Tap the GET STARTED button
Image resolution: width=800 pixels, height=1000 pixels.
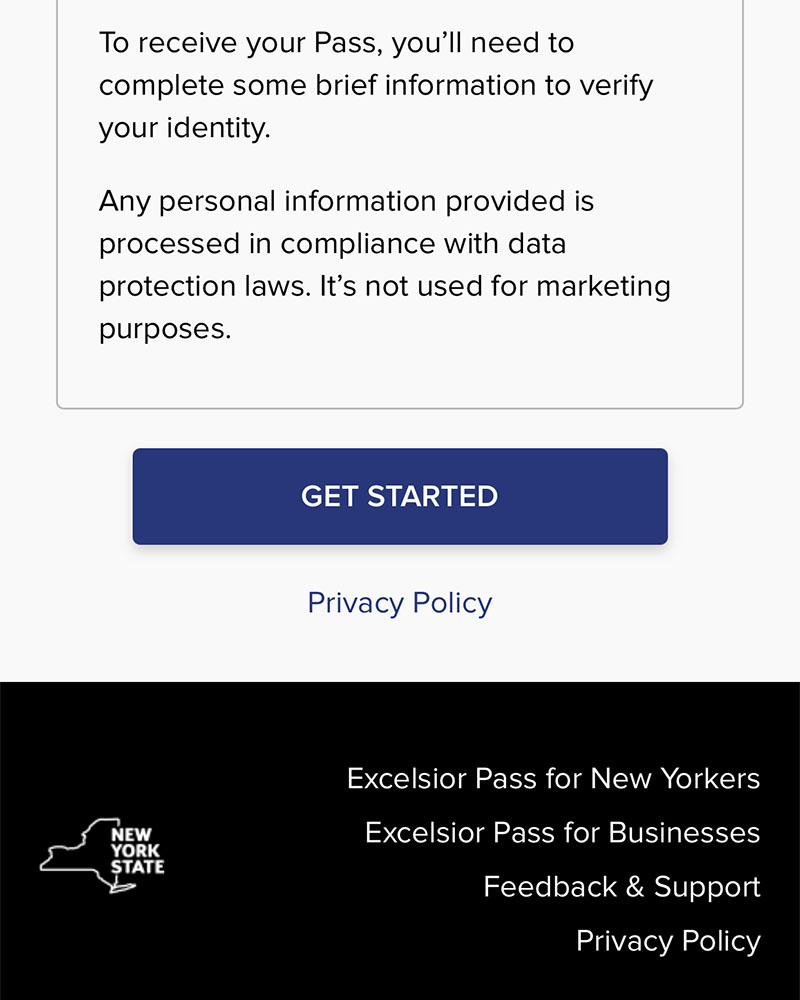coord(400,496)
